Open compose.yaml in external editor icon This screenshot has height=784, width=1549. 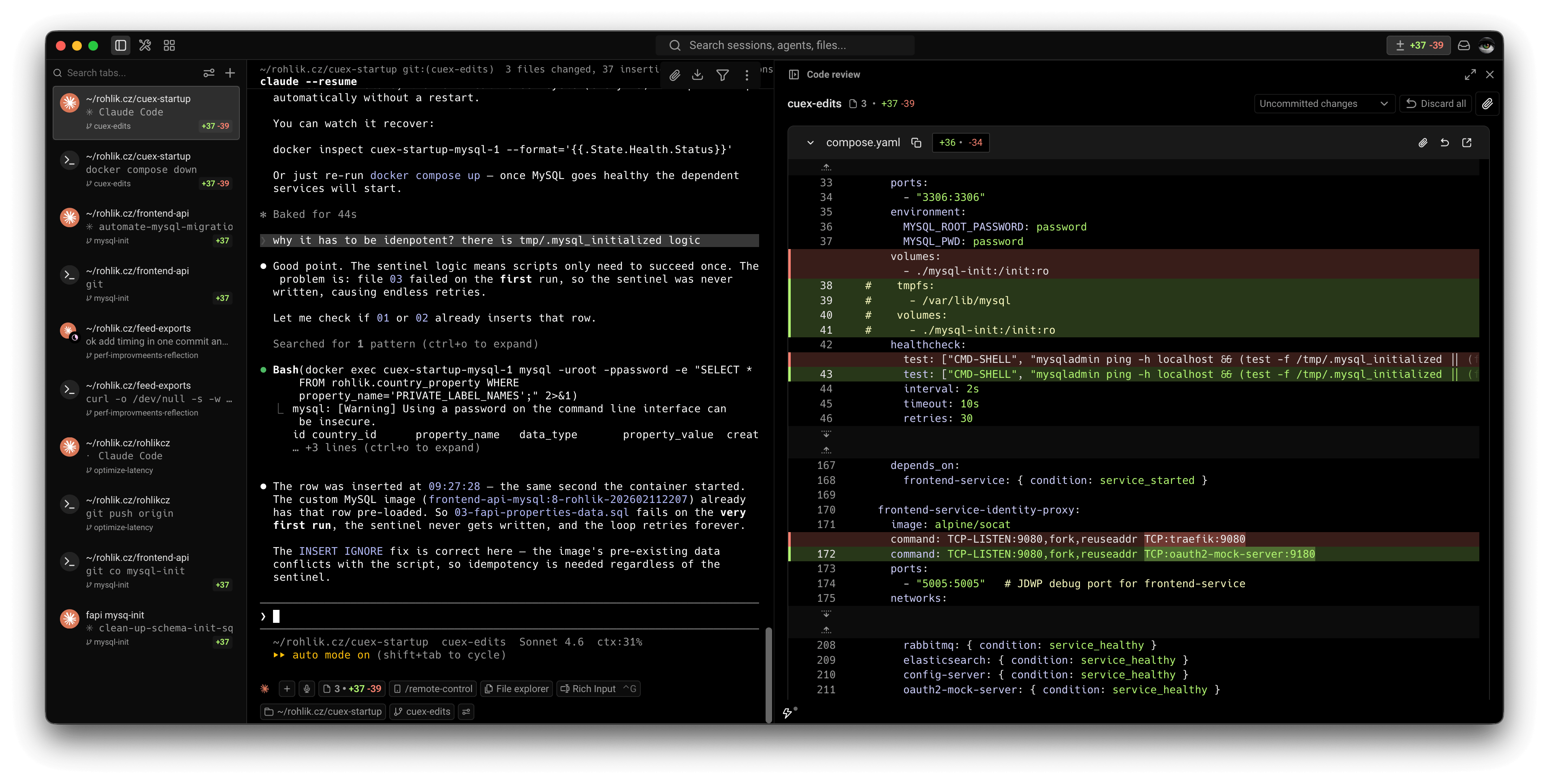point(1467,143)
